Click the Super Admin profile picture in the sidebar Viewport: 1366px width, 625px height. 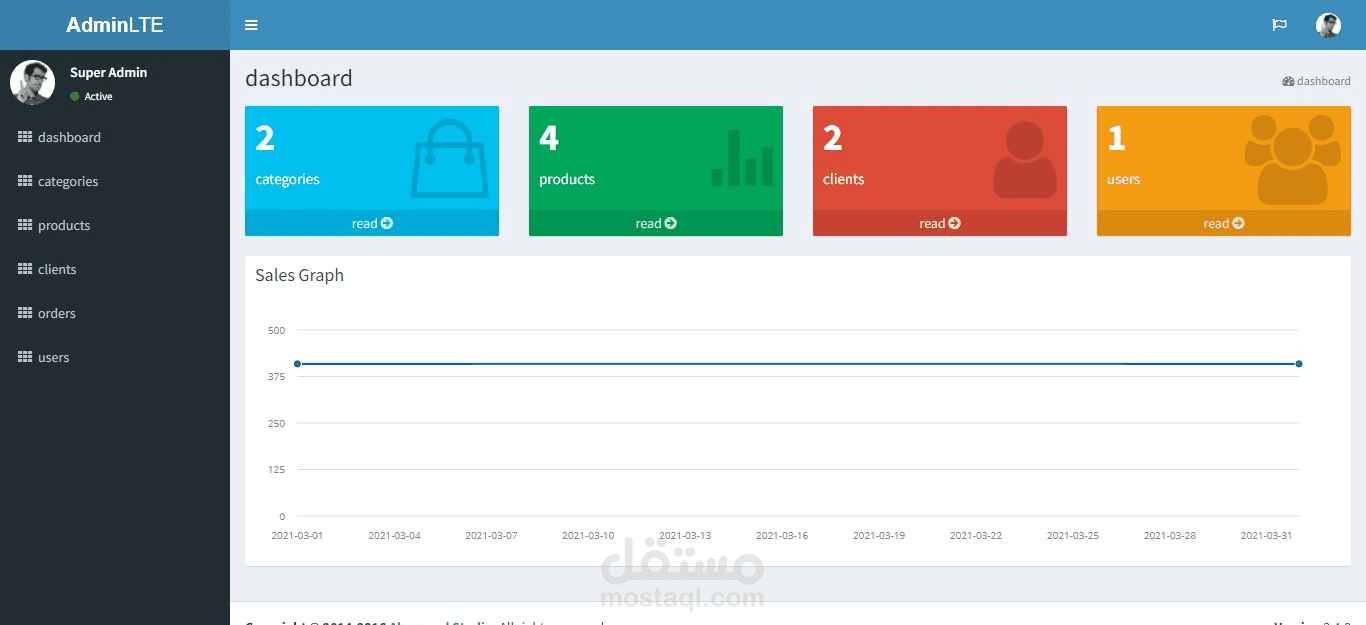[x=33, y=82]
